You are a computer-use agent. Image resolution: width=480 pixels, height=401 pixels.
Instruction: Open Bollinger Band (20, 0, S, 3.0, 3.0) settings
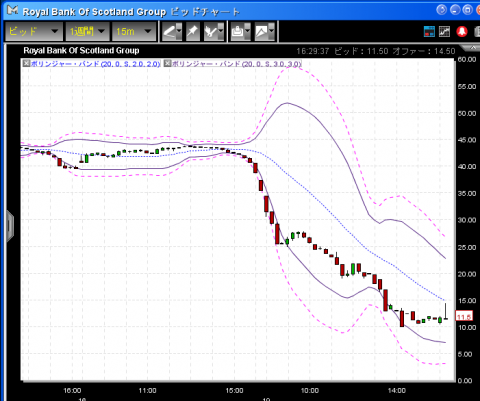[237, 63]
